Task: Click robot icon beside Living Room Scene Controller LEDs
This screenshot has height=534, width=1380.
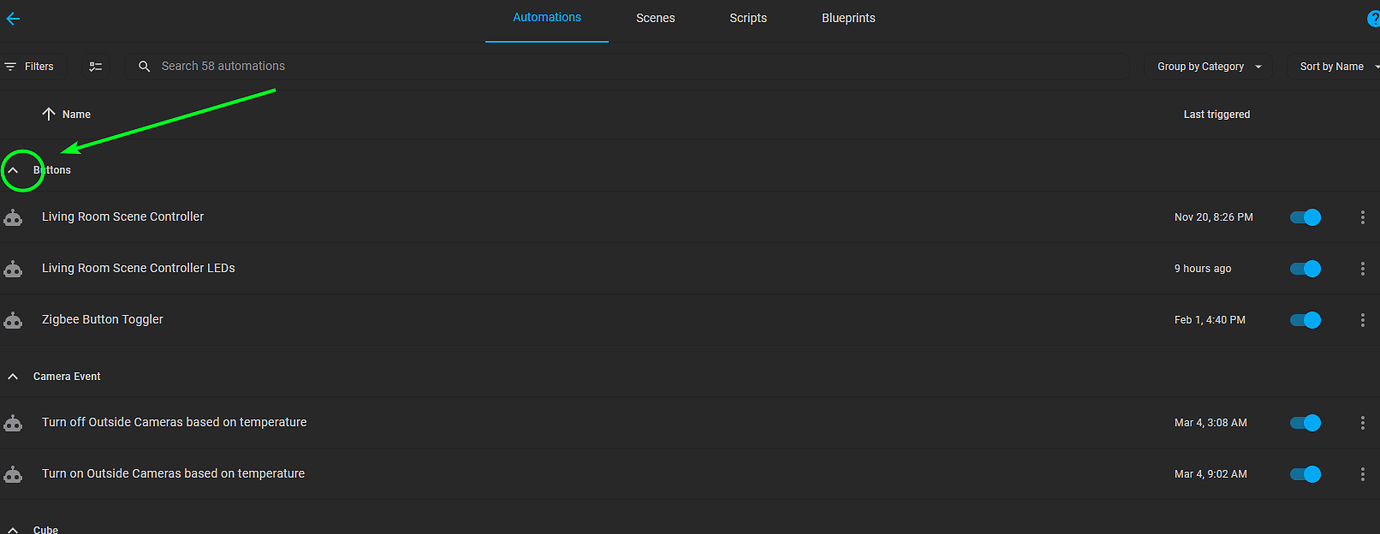Action: (x=13, y=268)
